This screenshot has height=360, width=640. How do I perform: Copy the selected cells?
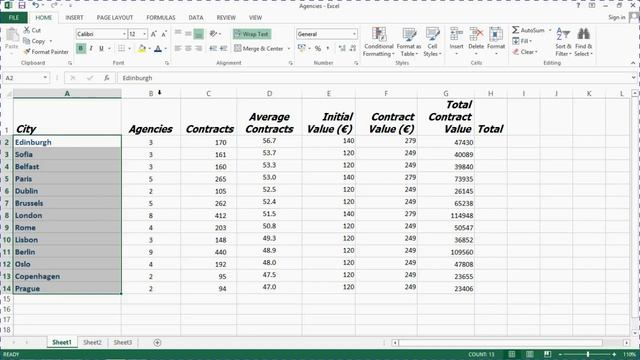pyautogui.click(x=35, y=41)
